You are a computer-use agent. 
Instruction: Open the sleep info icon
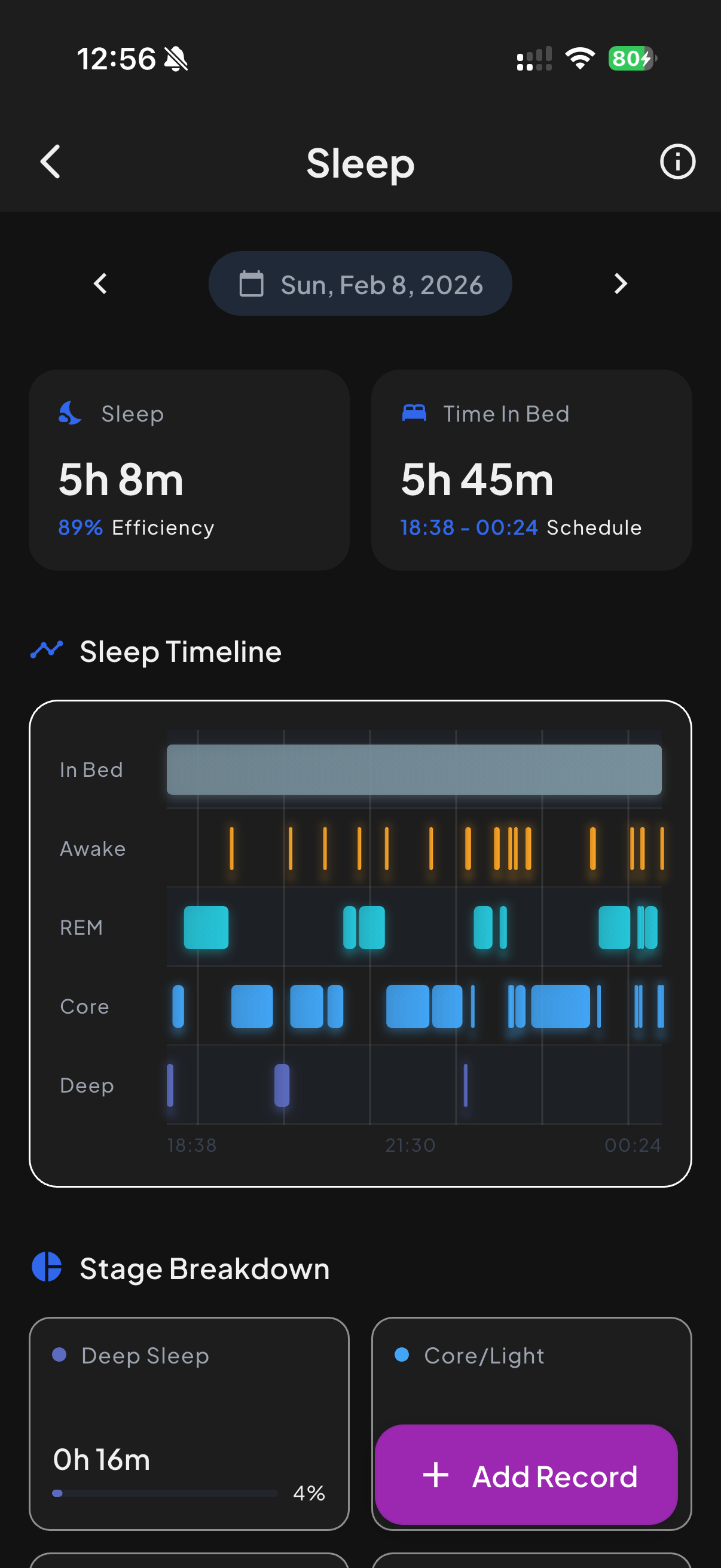coord(677,162)
